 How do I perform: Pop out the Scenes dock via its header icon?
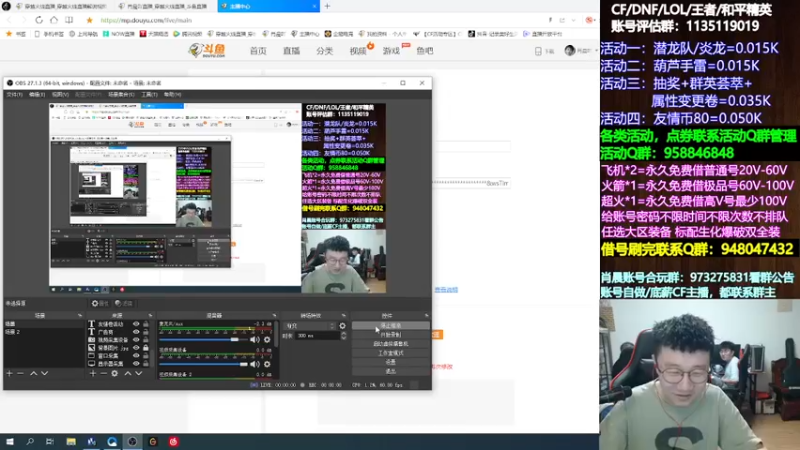(x=80, y=316)
